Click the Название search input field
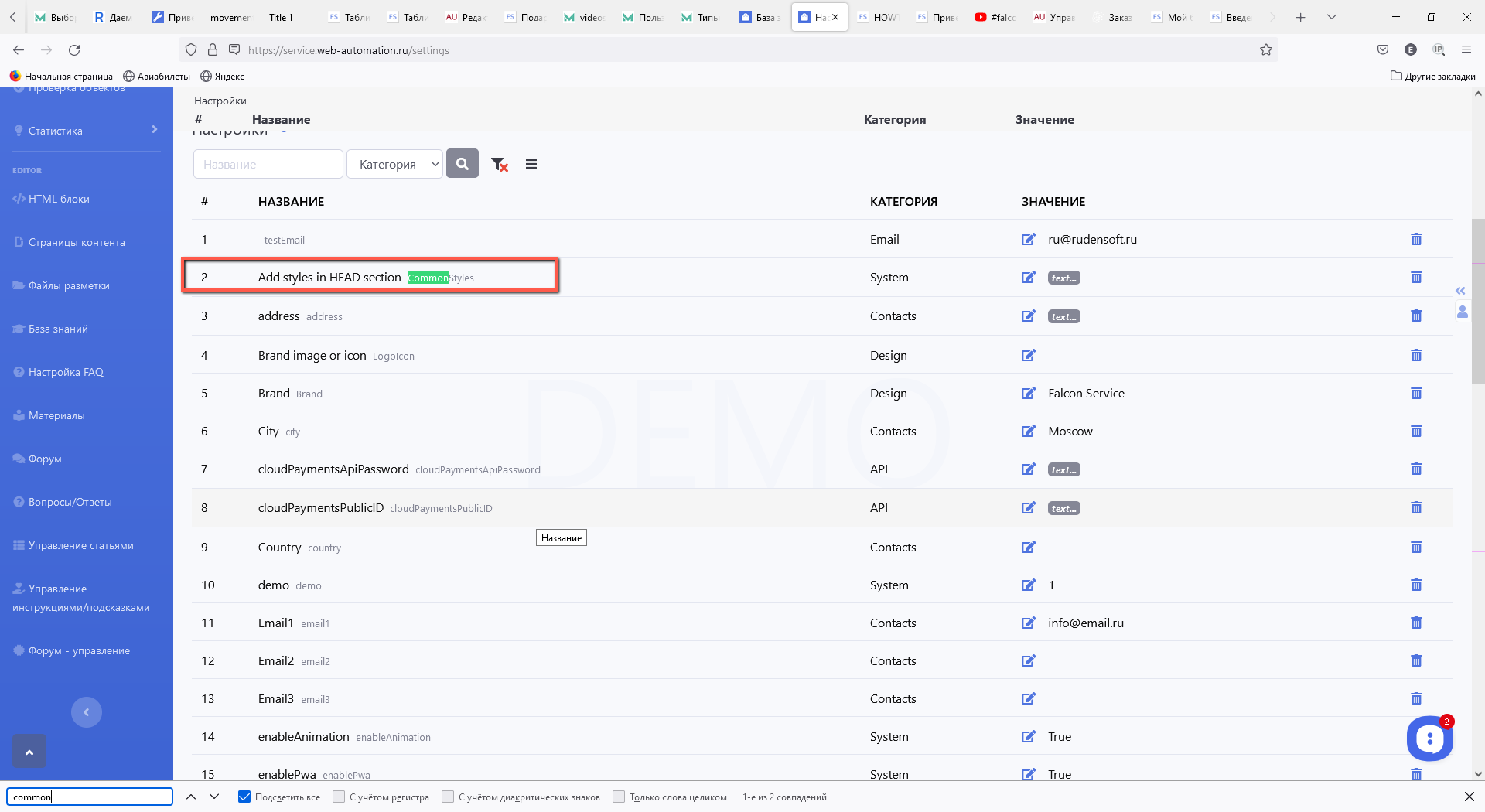Screen dimensions: 1485x812 click(x=268, y=164)
